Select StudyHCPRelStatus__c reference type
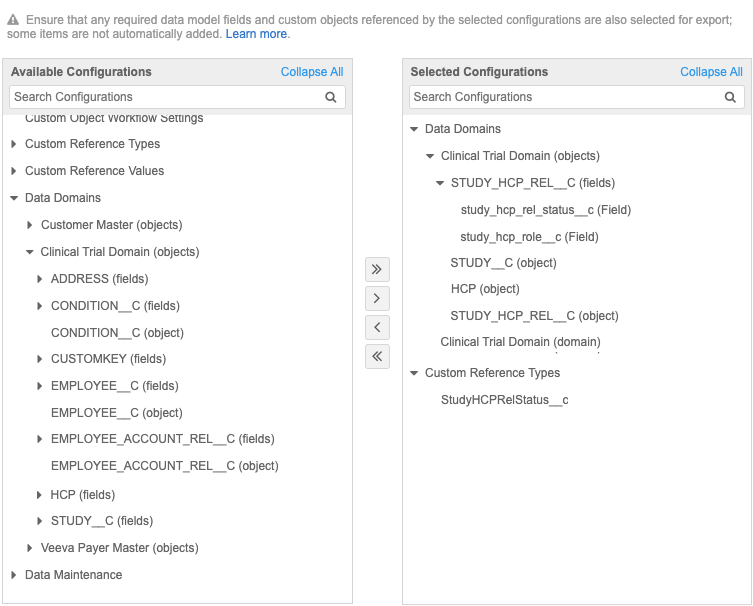Screen dimensions: 753x606 coord(504,400)
